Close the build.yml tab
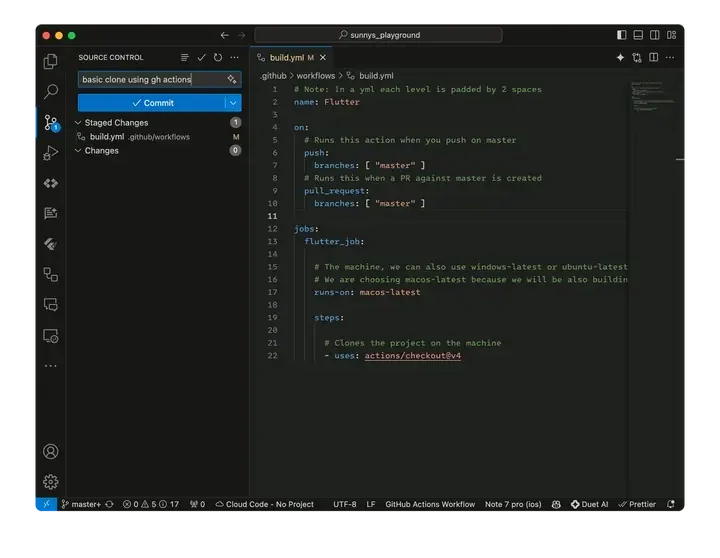This screenshot has width=720, height=558. pyautogui.click(x=323, y=57)
